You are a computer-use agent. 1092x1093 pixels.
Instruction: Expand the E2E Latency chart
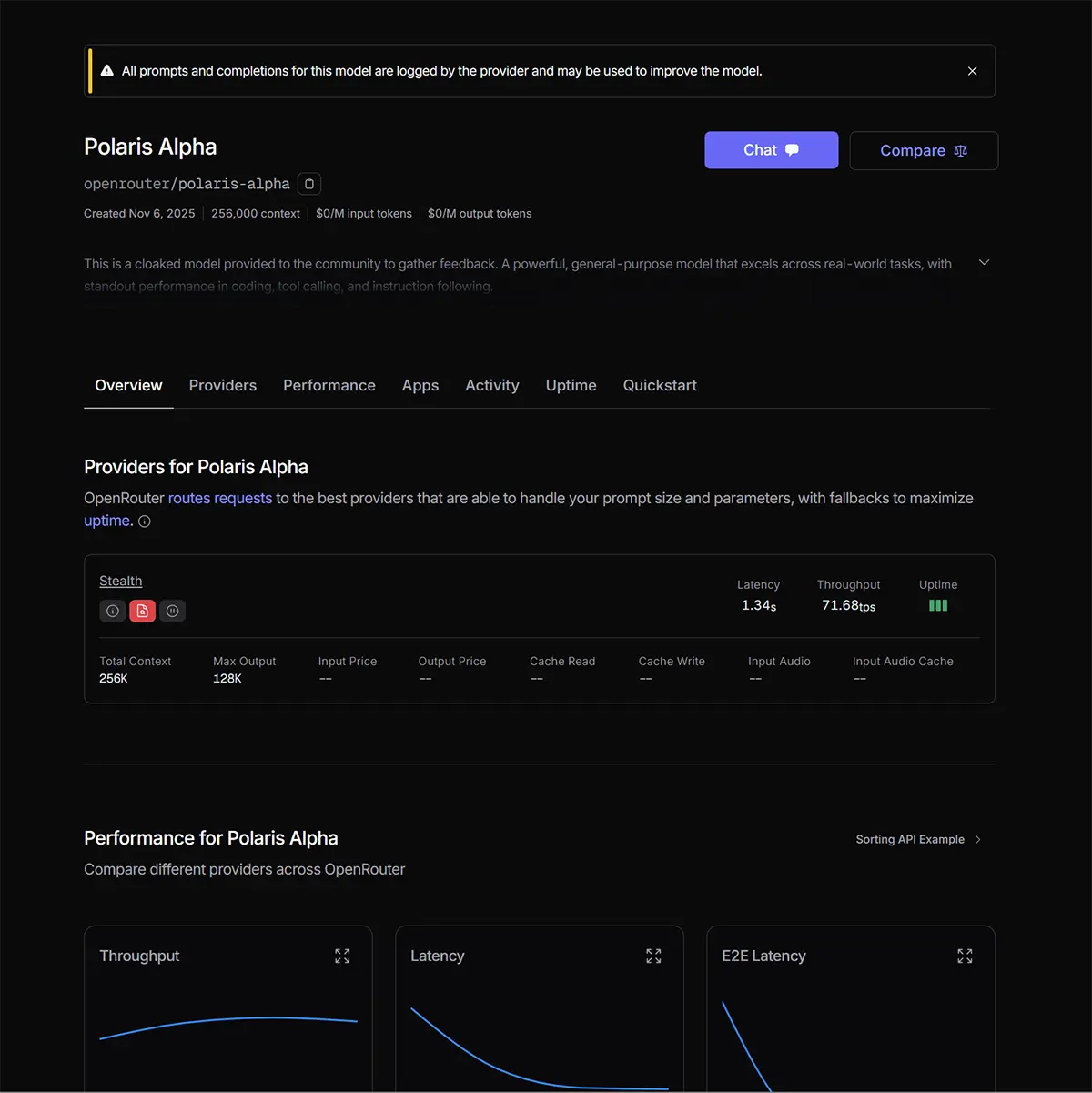(x=965, y=956)
